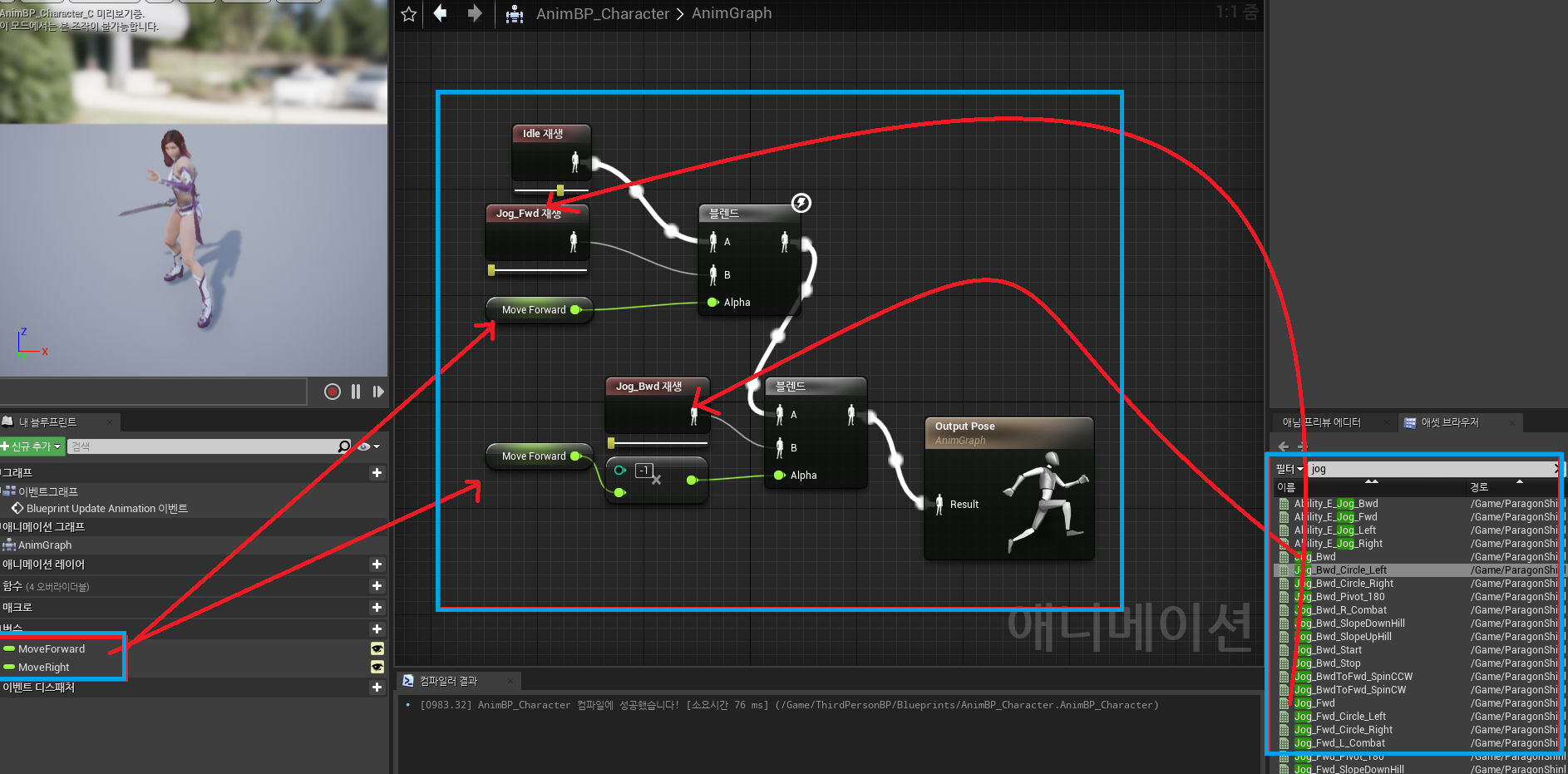This screenshot has width=1568, height=774.
Task: Focus the My Blueprint 검색 search field
Action: point(202,446)
